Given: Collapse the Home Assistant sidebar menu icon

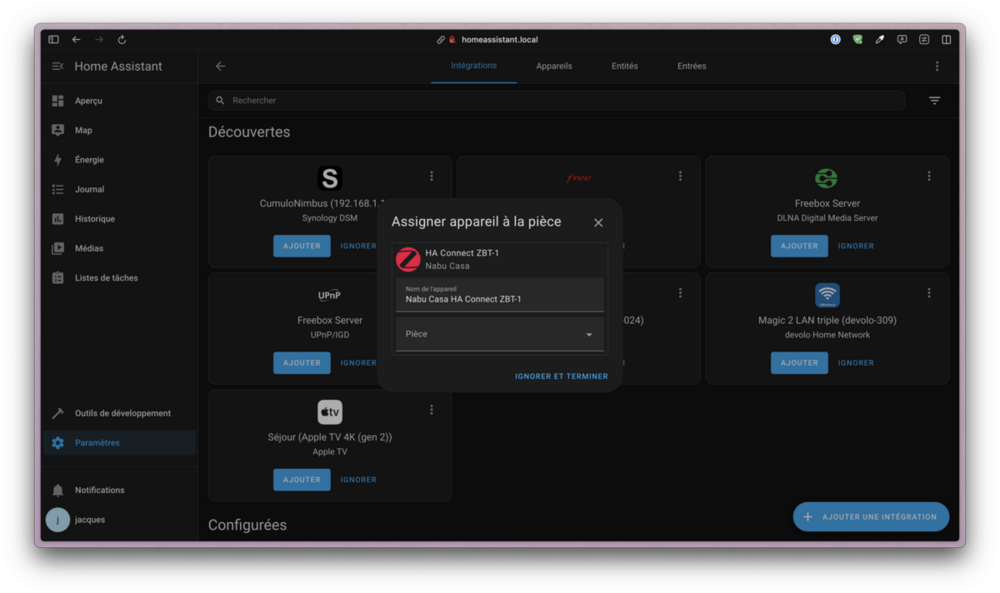Looking at the screenshot, I should (57, 66).
